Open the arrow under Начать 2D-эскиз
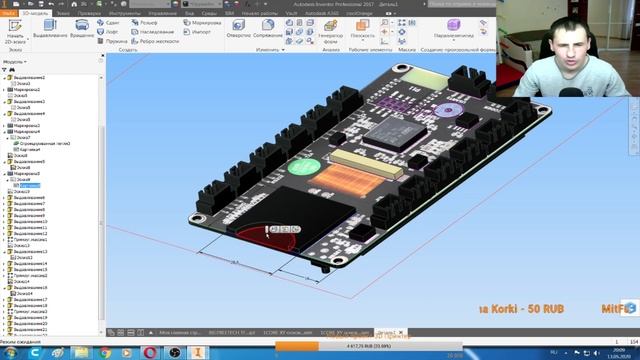This screenshot has height=360, width=640. 28,40
